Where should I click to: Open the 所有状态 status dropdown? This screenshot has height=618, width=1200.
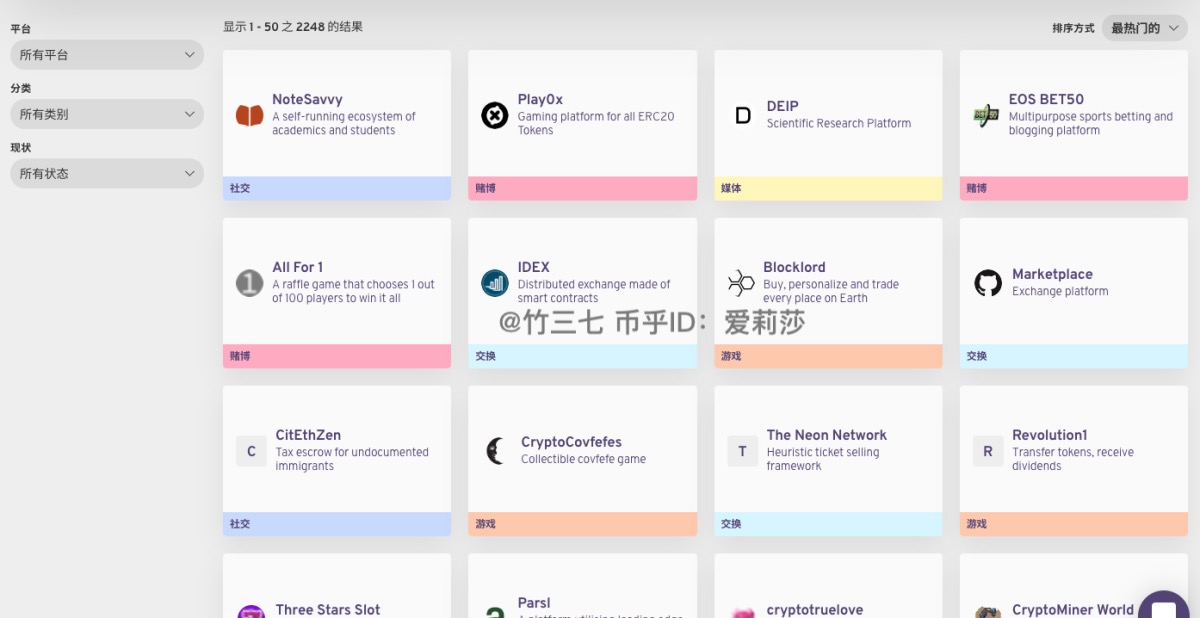106,173
